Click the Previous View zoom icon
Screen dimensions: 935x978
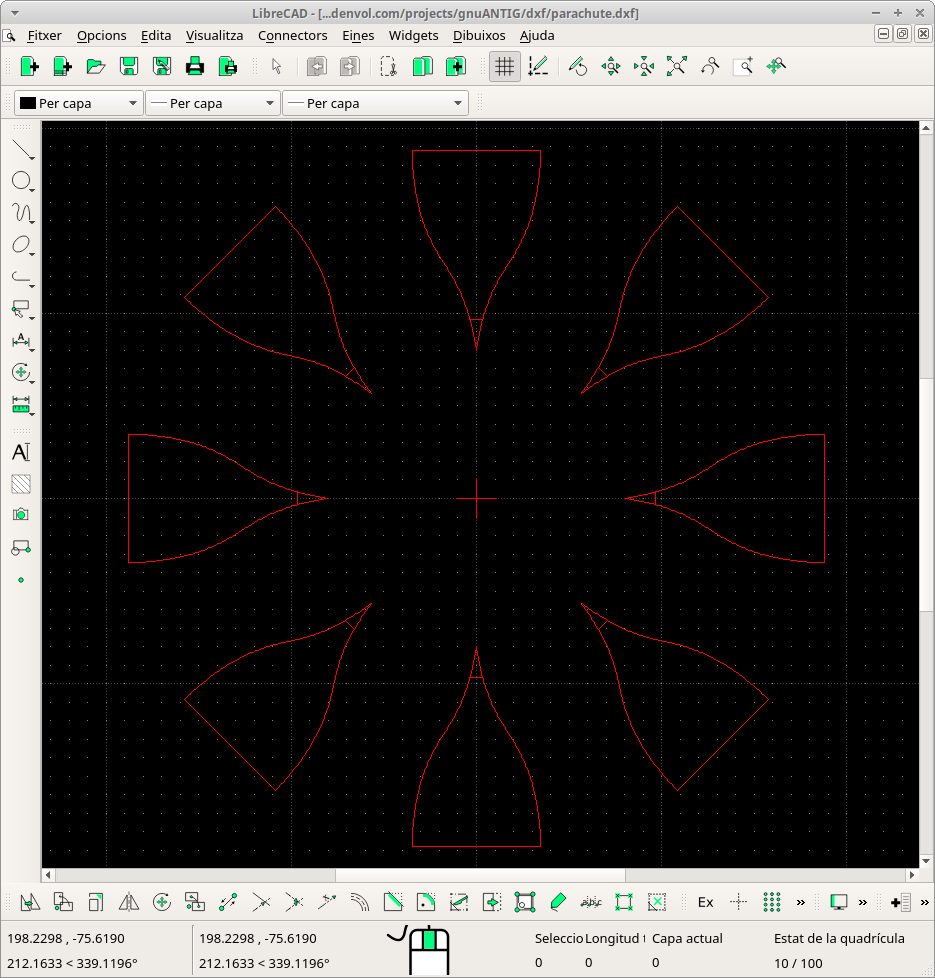pos(710,66)
